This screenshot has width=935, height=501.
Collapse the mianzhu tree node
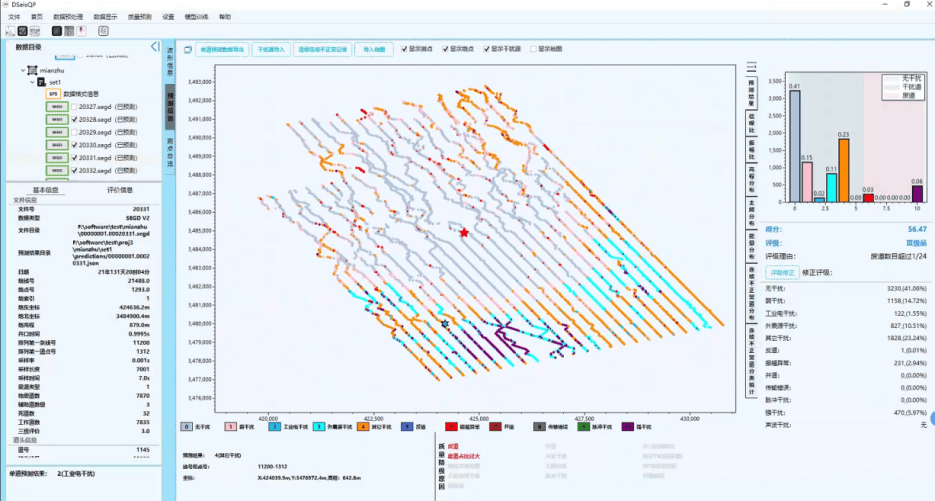click(22, 71)
